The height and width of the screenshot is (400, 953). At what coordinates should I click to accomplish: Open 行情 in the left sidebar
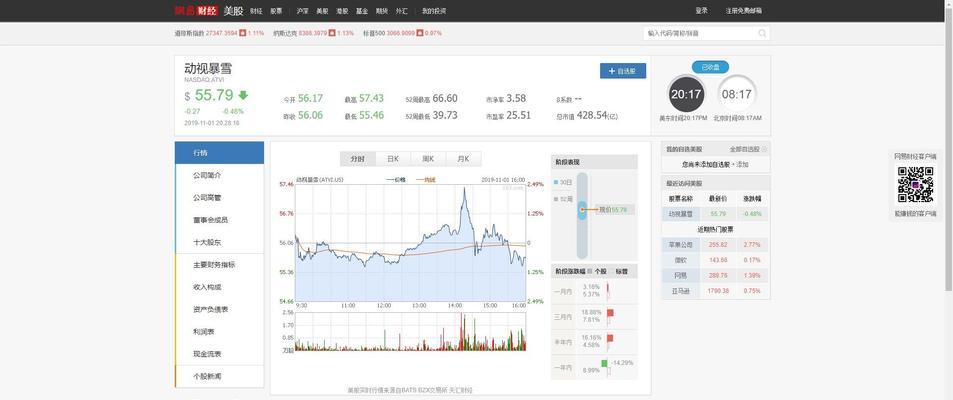click(219, 153)
